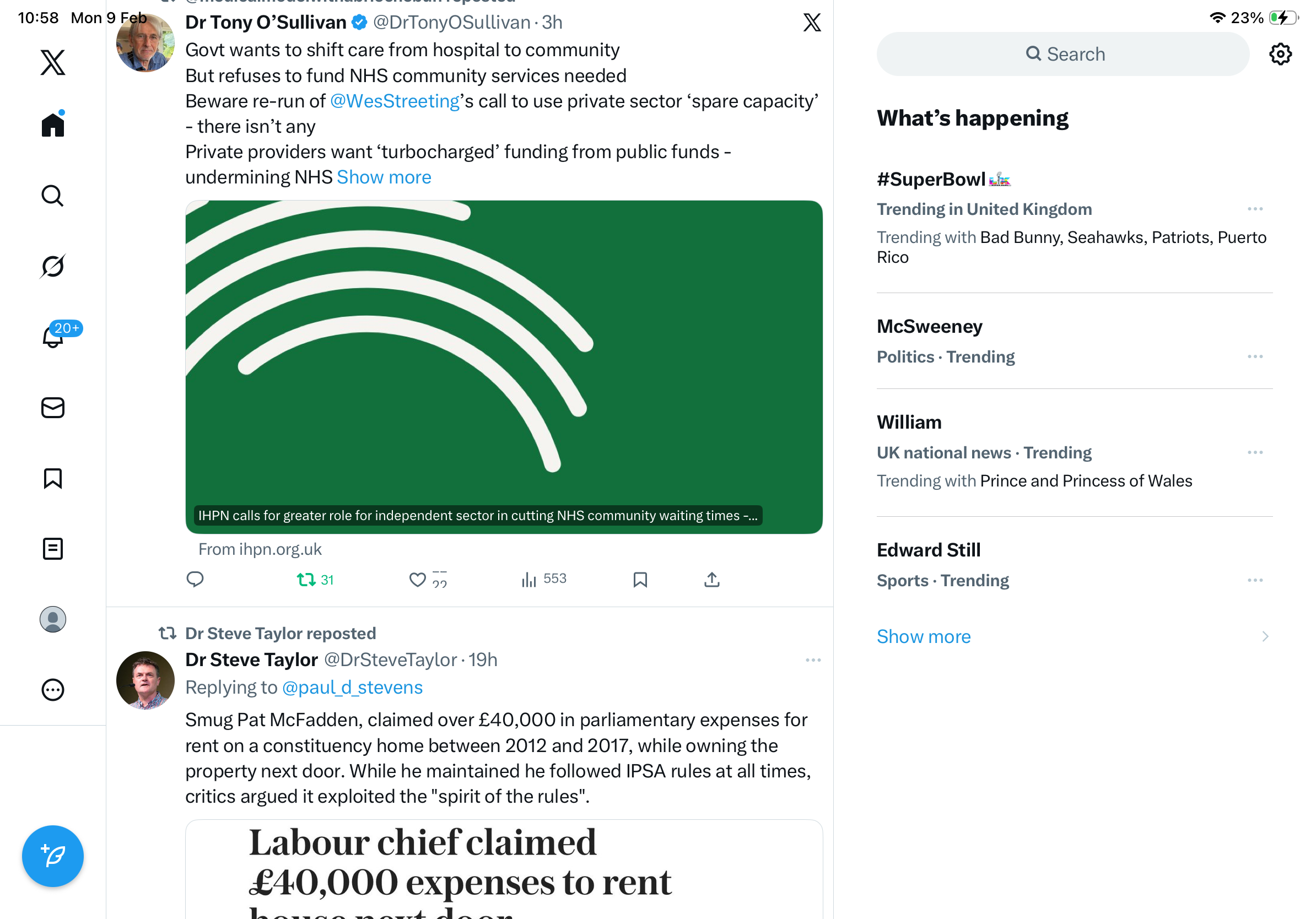Open more options on Steve Taylor's post

pyautogui.click(x=813, y=661)
